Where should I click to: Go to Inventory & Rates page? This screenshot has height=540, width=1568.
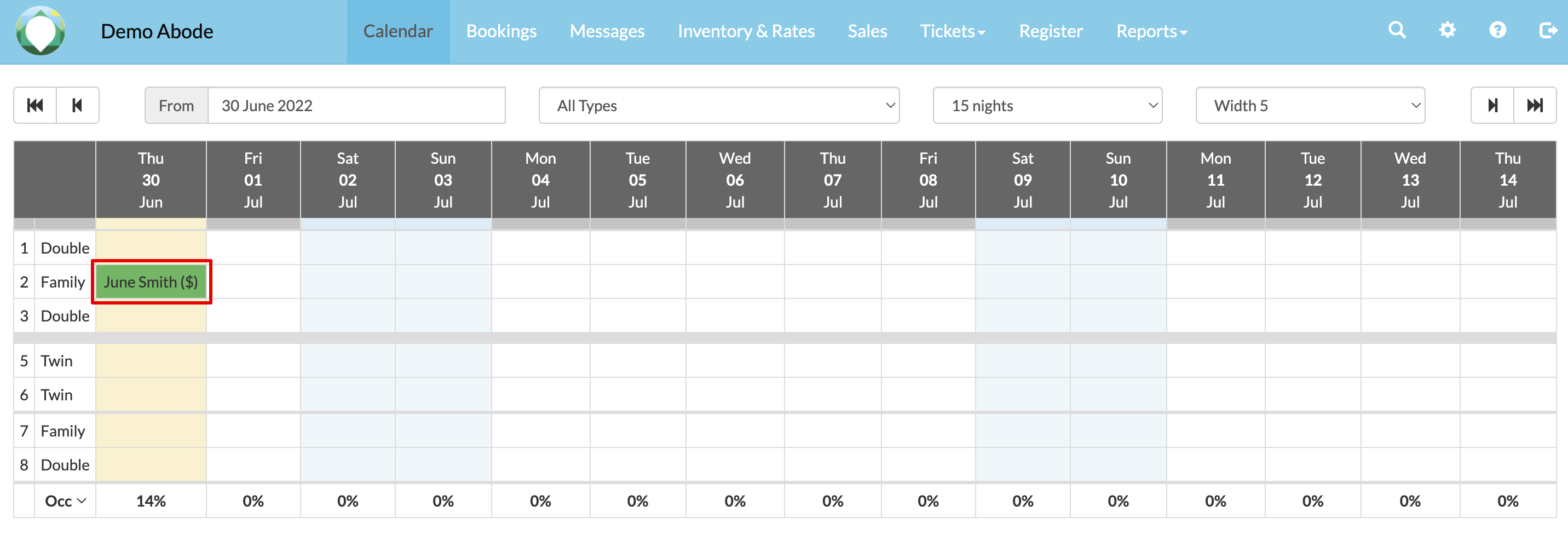(746, 31)
